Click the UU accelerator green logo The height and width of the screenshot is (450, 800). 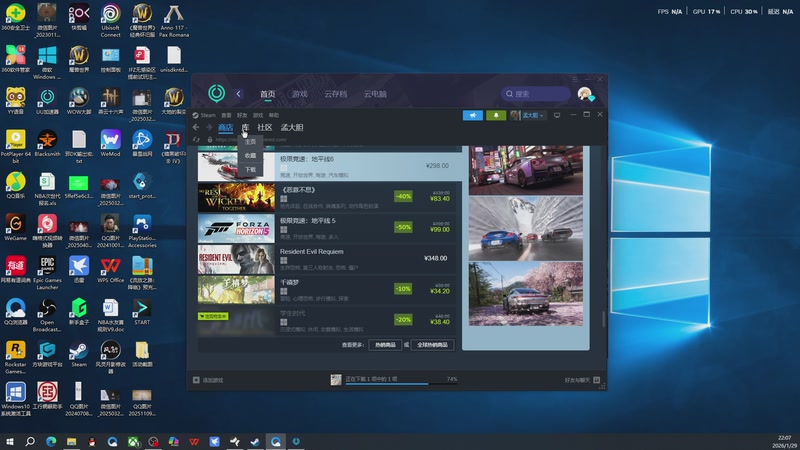216,93
